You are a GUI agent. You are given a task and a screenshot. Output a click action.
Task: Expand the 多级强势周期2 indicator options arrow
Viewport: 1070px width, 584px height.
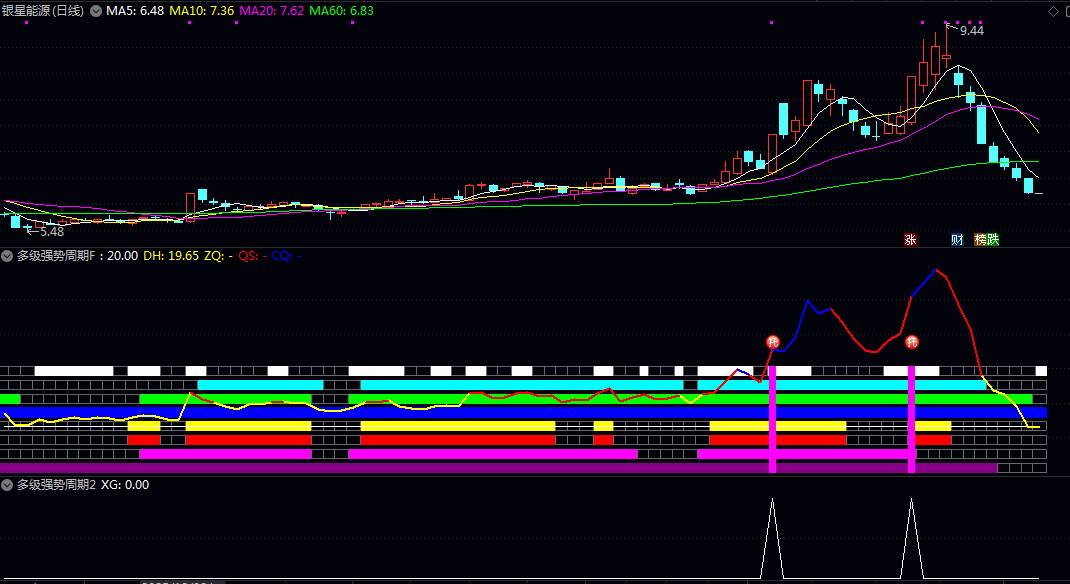pos(8,485)
